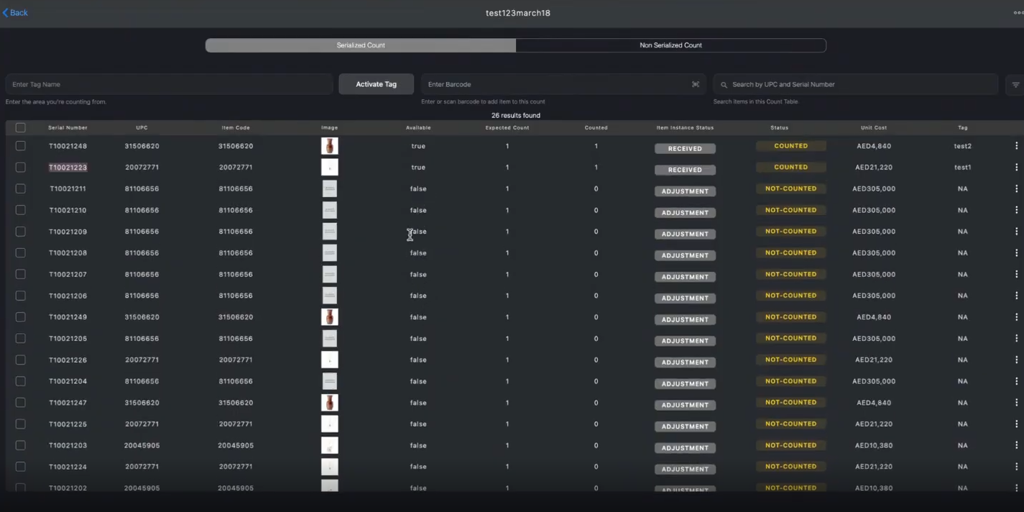Open kebab menu for T10021203

1016,445
